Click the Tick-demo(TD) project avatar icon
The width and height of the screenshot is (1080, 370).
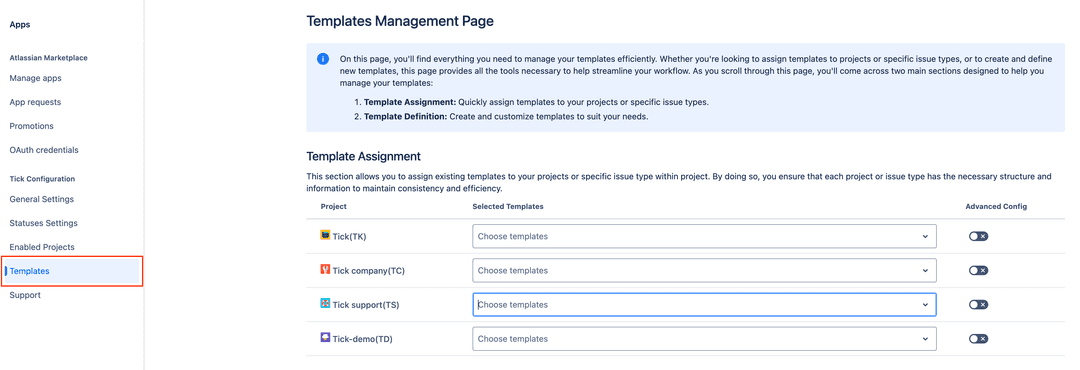click(x=325, y=338)
